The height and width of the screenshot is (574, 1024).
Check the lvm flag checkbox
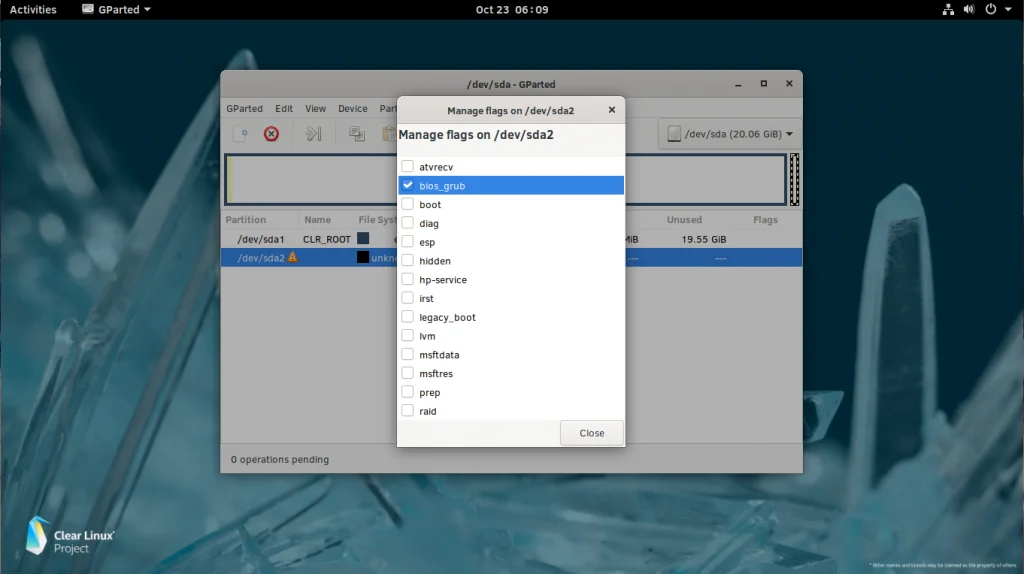point(407,336)
